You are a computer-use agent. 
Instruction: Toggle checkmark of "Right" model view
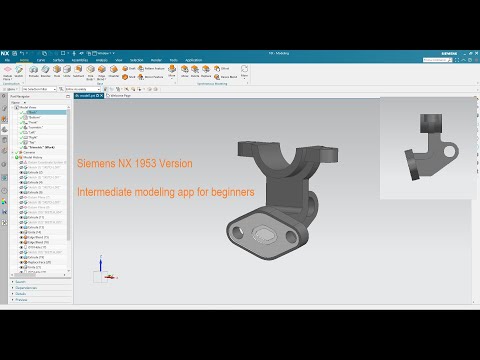point(22,137)
